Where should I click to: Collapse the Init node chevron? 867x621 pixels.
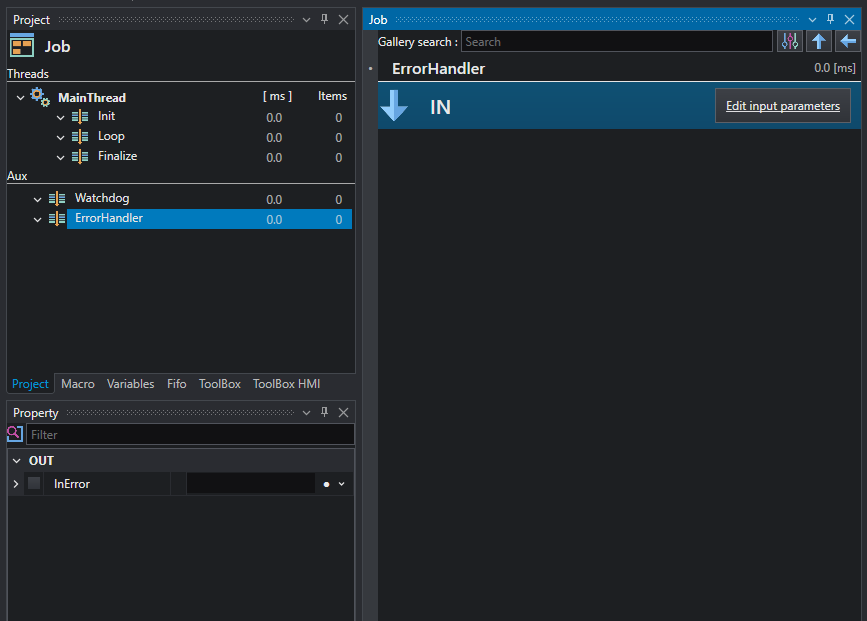(61, 118)
